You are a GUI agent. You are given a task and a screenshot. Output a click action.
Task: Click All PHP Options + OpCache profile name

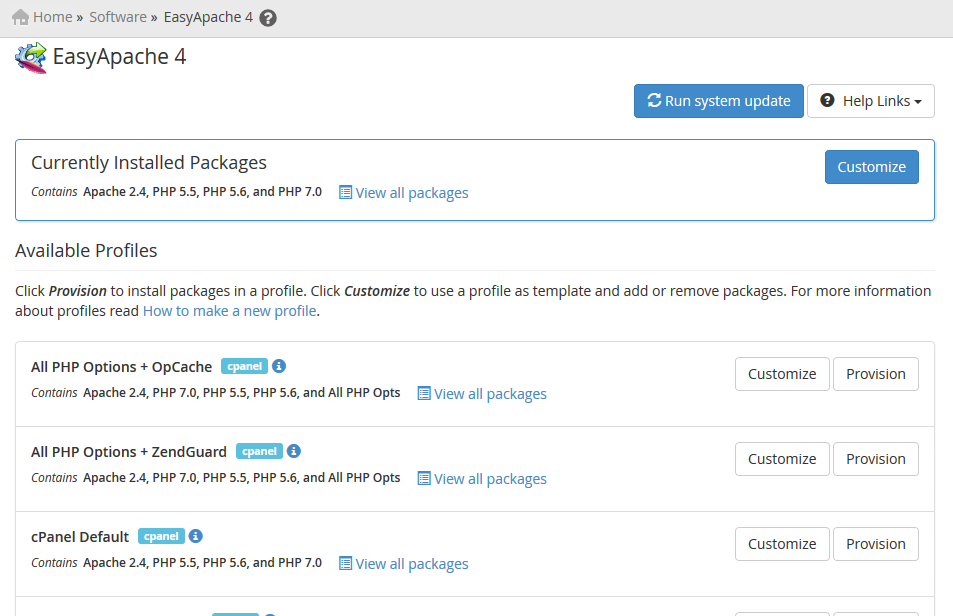(122, 367)
